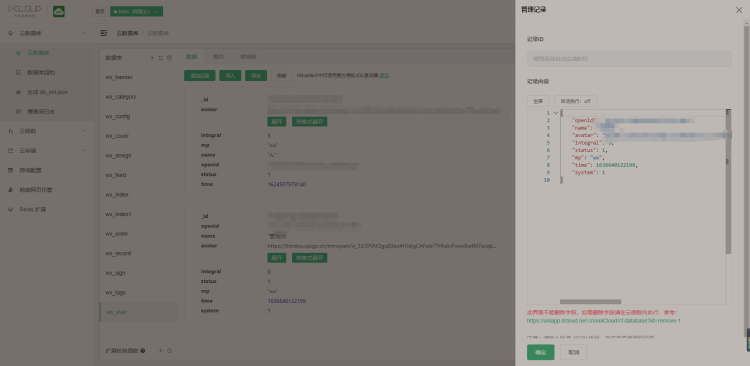Add a new data table with plus icon
Viewport: 750px width, 366px height.
(x=152, y=58)
